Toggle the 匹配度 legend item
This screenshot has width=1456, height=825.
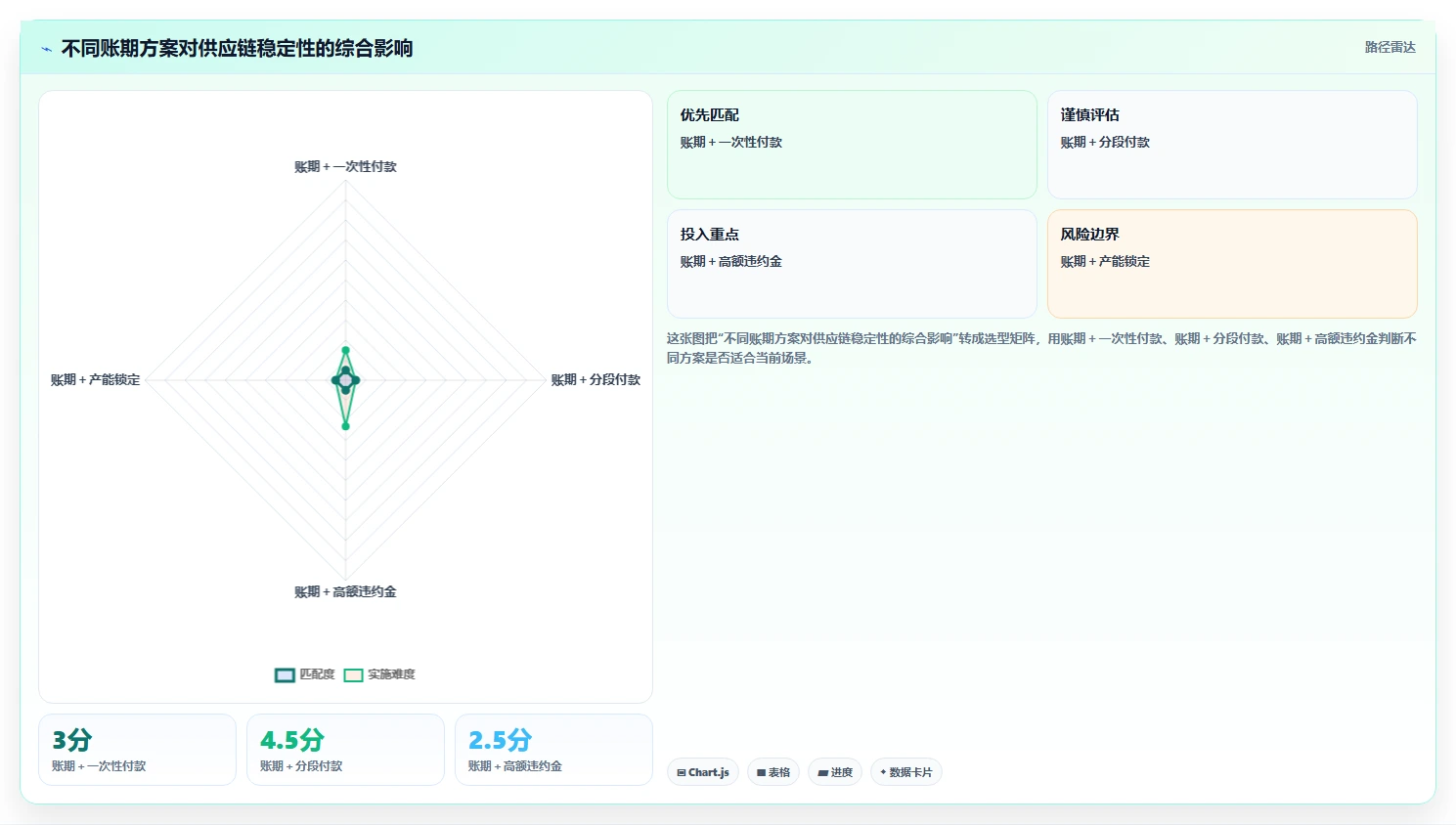coord(305,674)
